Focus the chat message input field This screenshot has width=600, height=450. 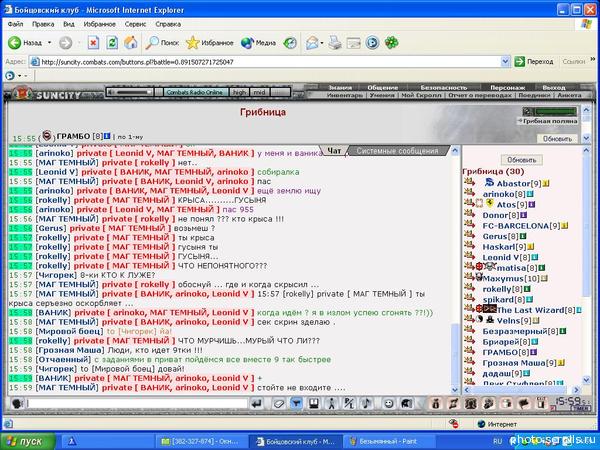point(137,403)
